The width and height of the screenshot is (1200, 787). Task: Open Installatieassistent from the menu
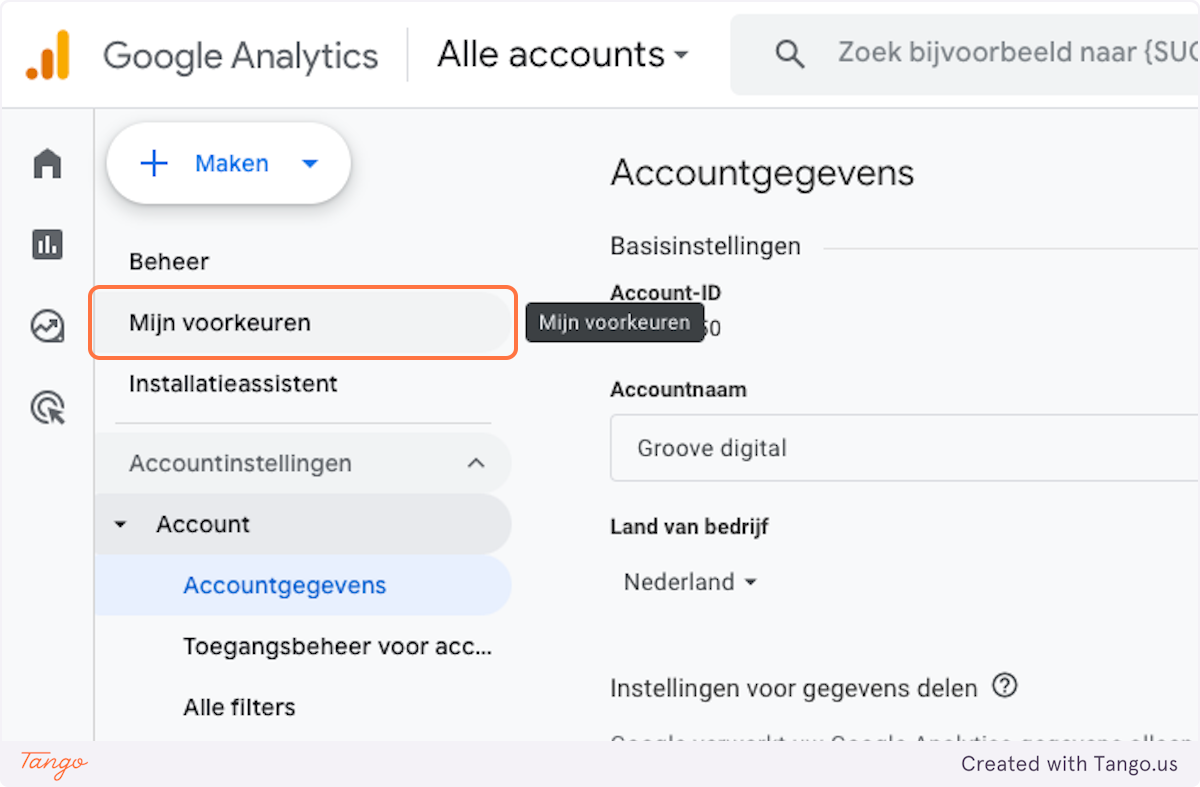tap(233, 383)
